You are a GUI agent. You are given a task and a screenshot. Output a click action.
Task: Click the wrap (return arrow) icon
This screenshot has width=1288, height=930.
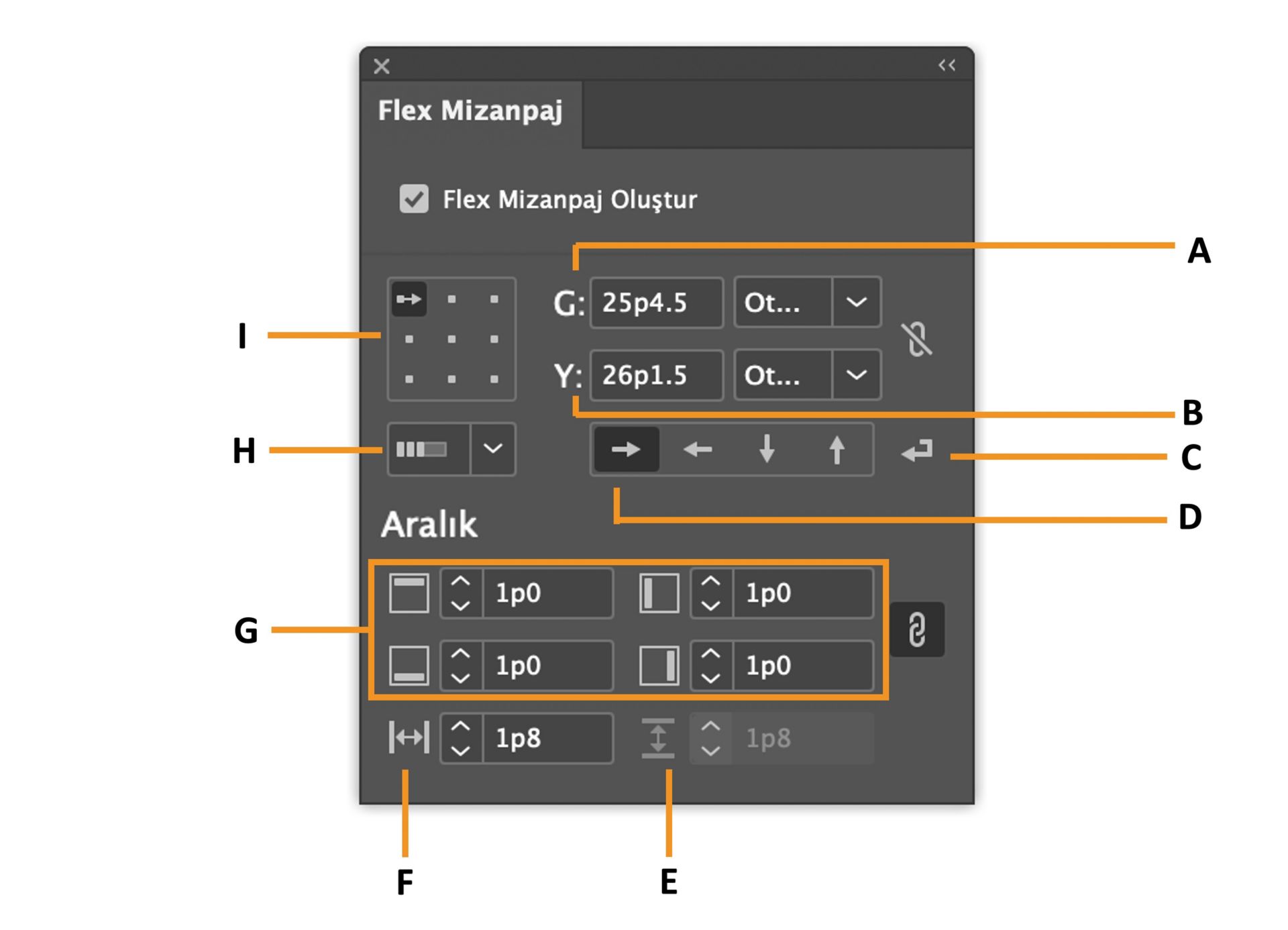tap(917, 451)
